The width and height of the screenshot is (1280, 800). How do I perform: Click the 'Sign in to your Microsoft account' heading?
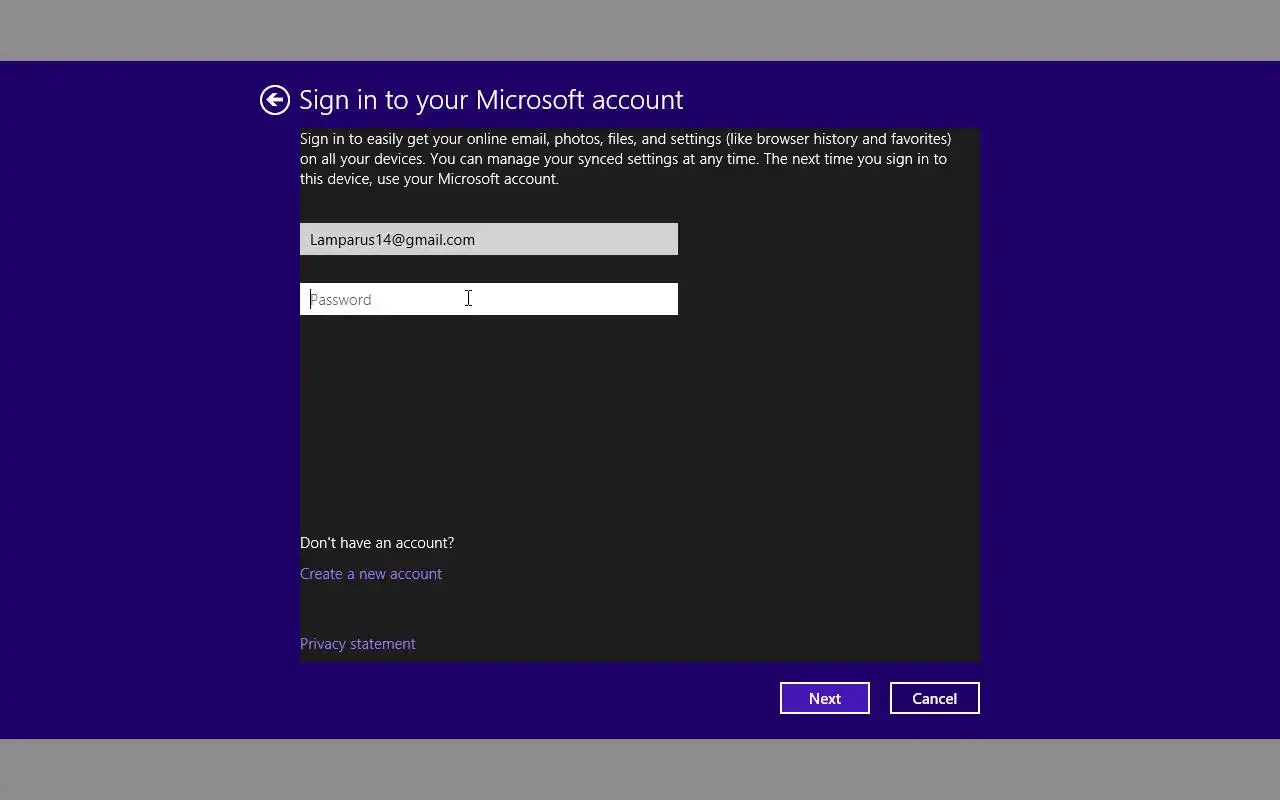point(491,100)
